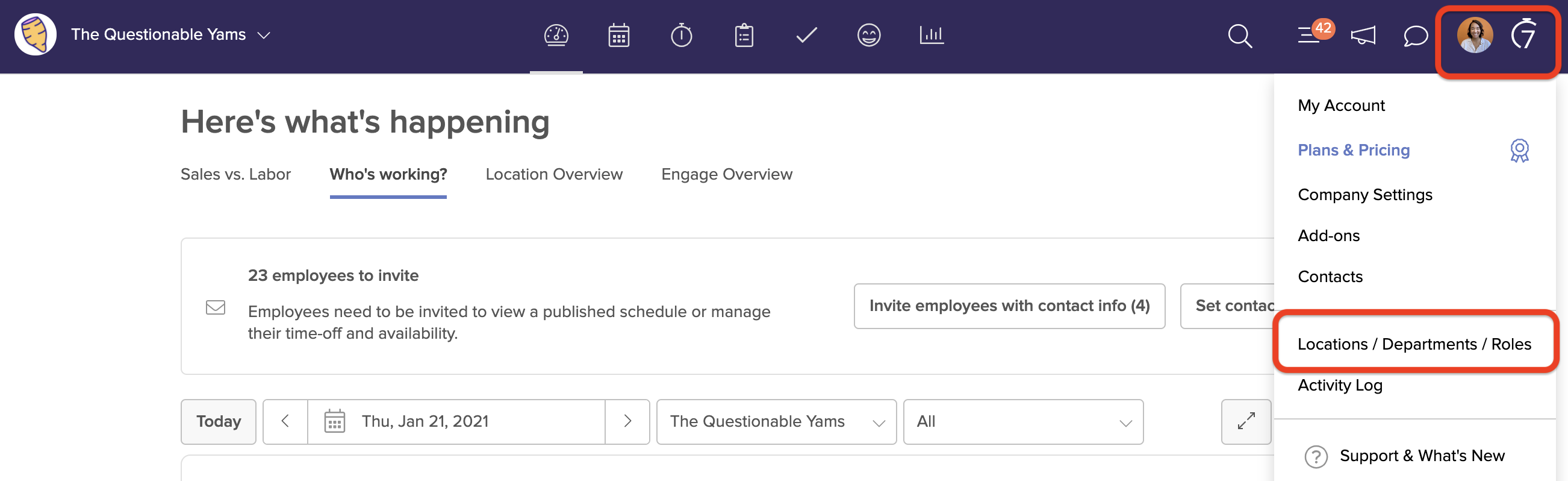
Task: Click the question mark support icon
Action: point(1315,456)
